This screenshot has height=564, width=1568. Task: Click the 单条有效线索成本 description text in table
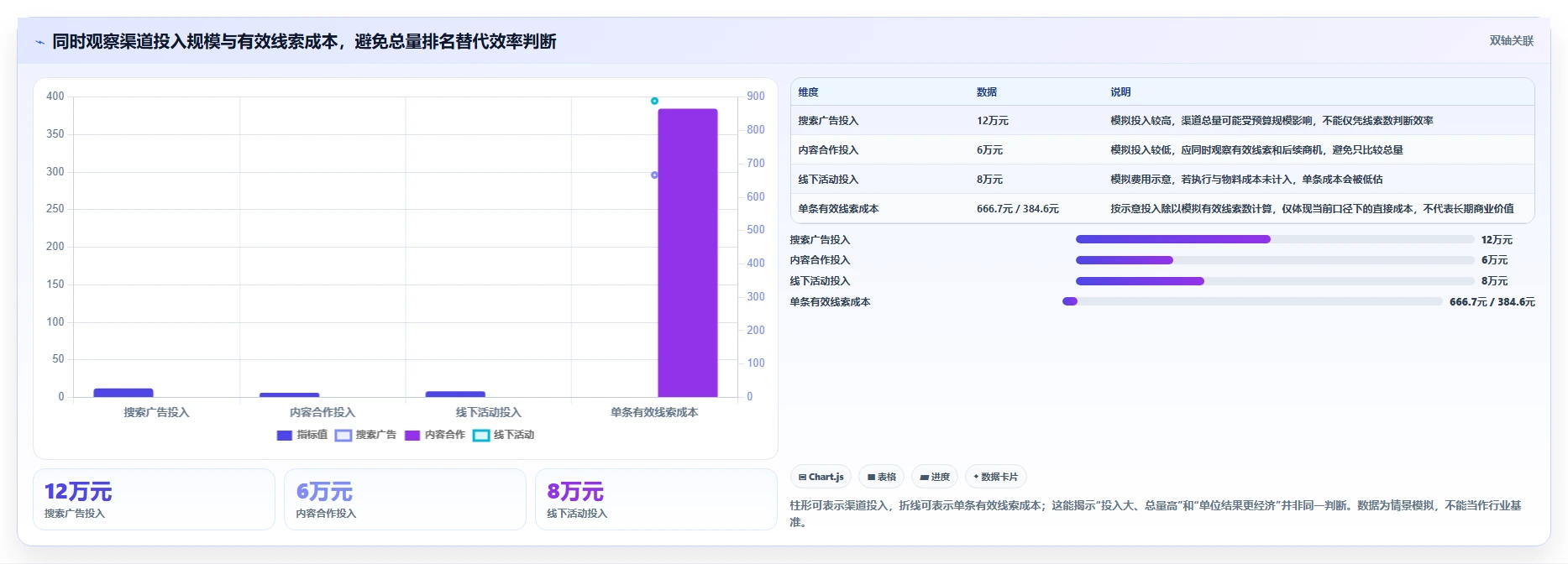1312,209
